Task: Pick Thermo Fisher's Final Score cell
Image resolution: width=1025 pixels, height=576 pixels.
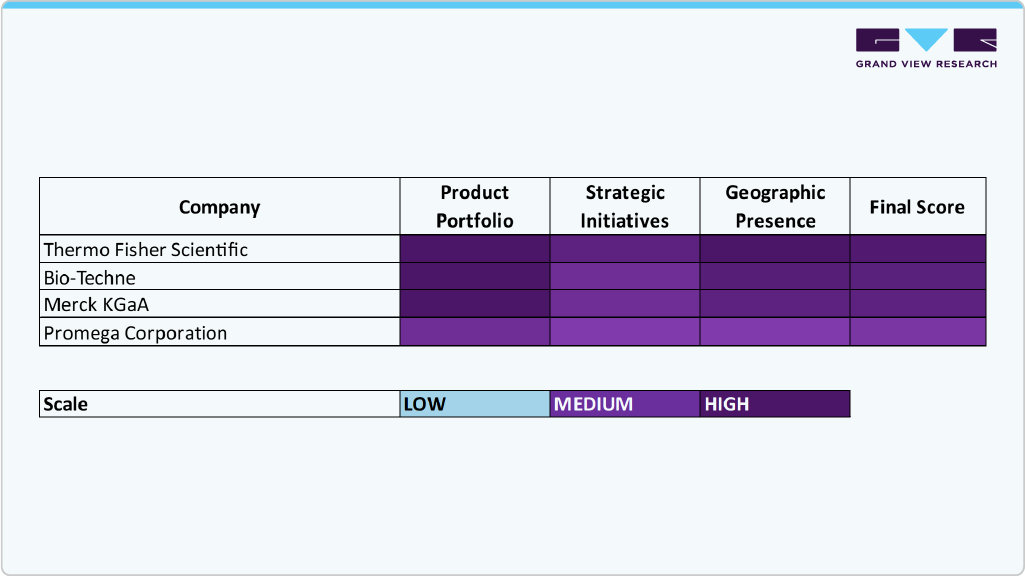Action: (x=917, y=249)
